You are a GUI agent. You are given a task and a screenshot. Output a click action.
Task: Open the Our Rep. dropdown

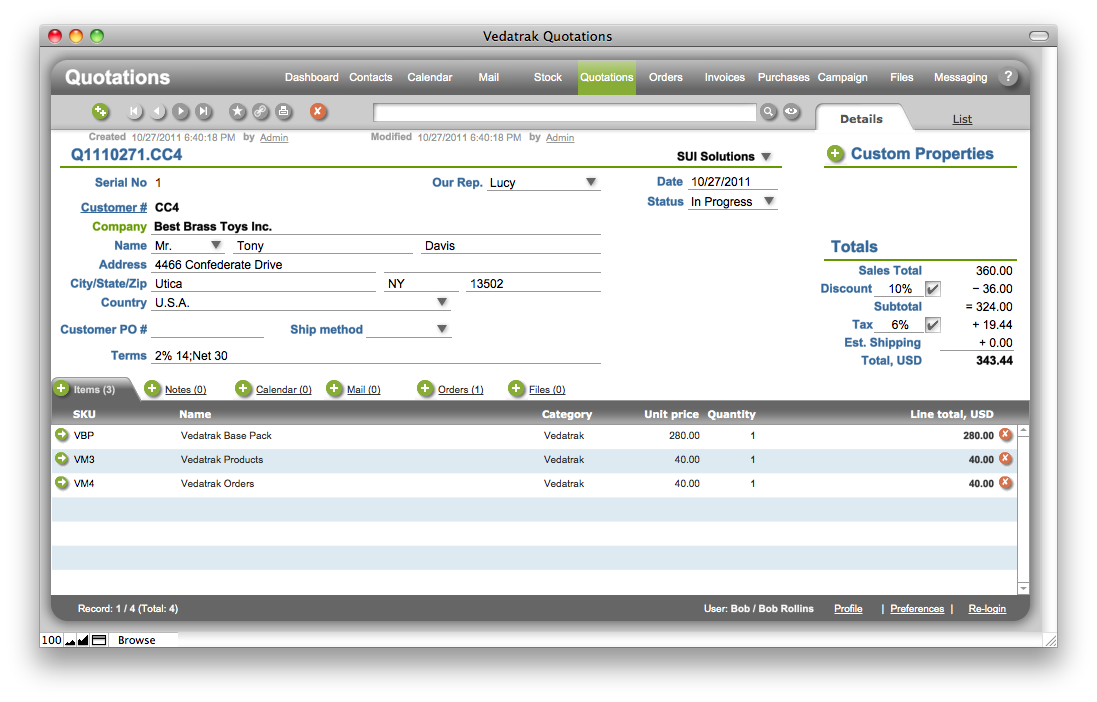591,183
